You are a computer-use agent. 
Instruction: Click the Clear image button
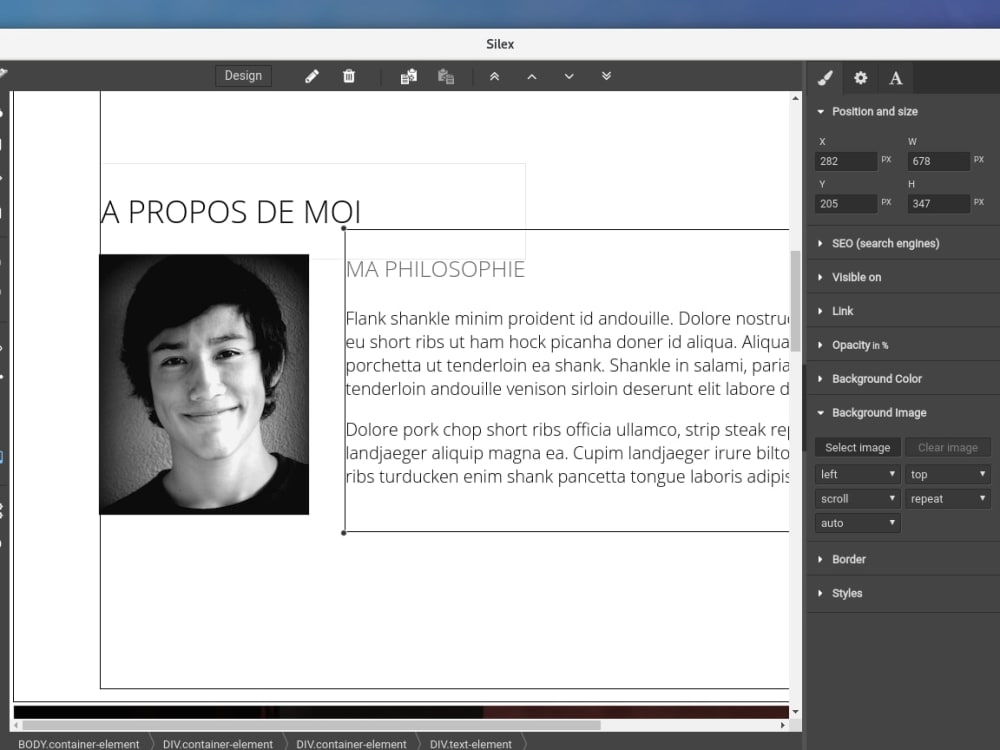coord(948,448)
